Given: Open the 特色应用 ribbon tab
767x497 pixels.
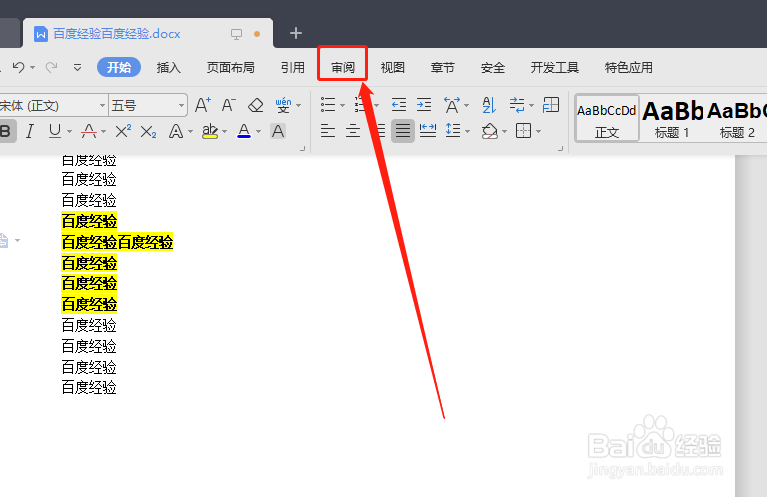Looking at the screenshot, I should coord(629,68).
